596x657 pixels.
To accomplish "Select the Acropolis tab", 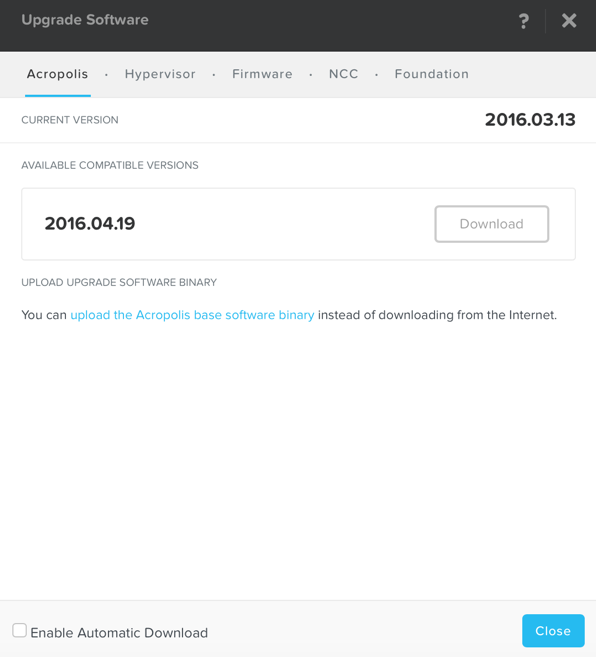I will point(57,74).
